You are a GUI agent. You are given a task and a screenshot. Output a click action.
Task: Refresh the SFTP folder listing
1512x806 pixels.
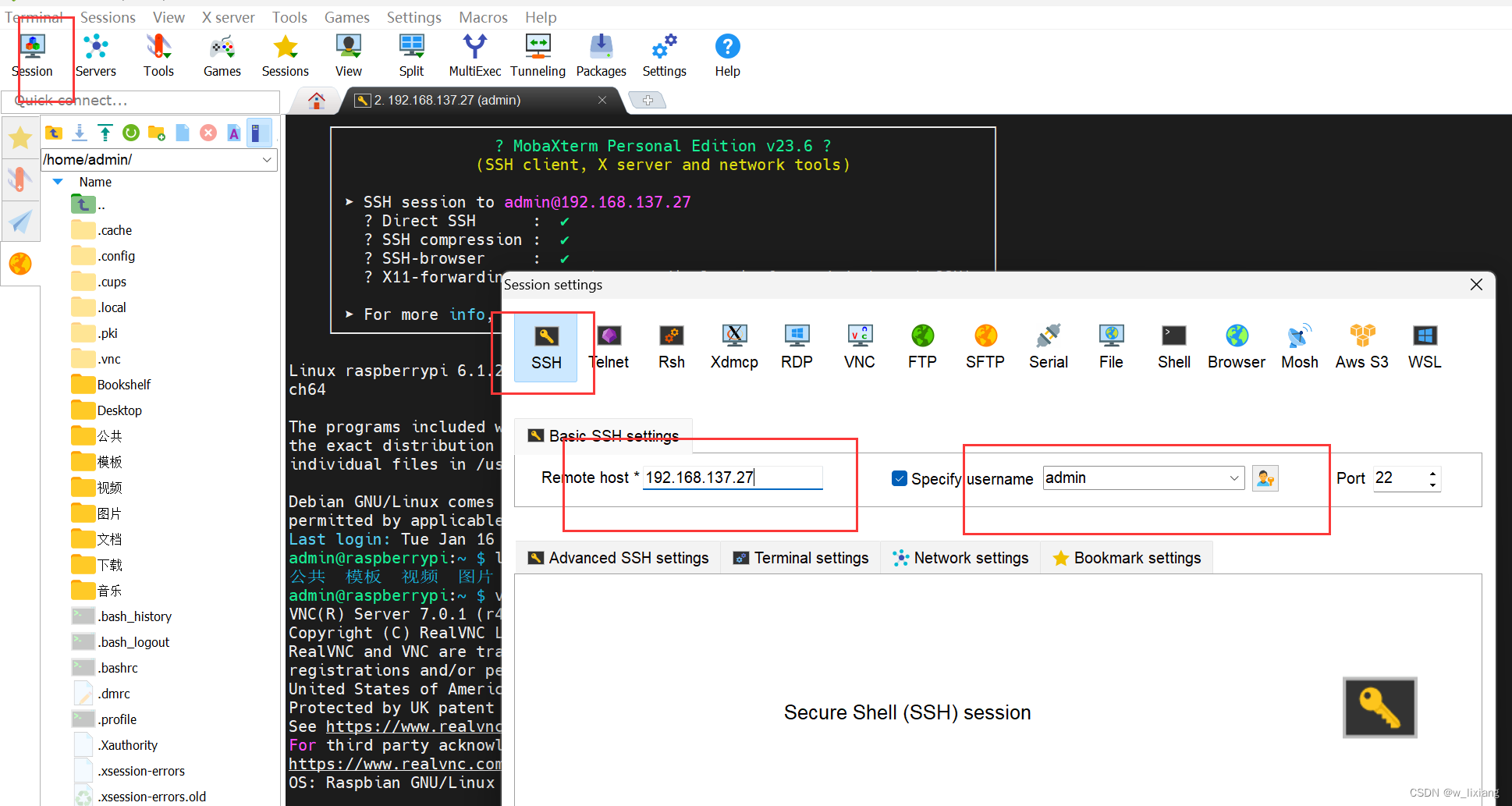[131, 133]
